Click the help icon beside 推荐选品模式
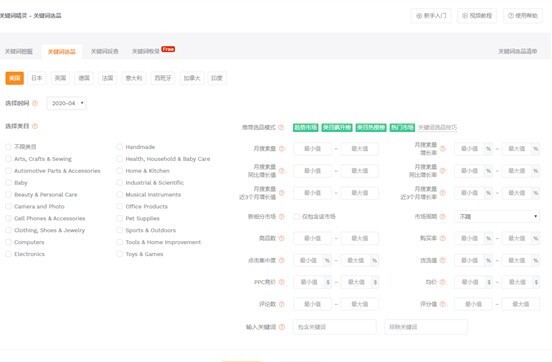552x362 pixels. (x=281, y=127)
